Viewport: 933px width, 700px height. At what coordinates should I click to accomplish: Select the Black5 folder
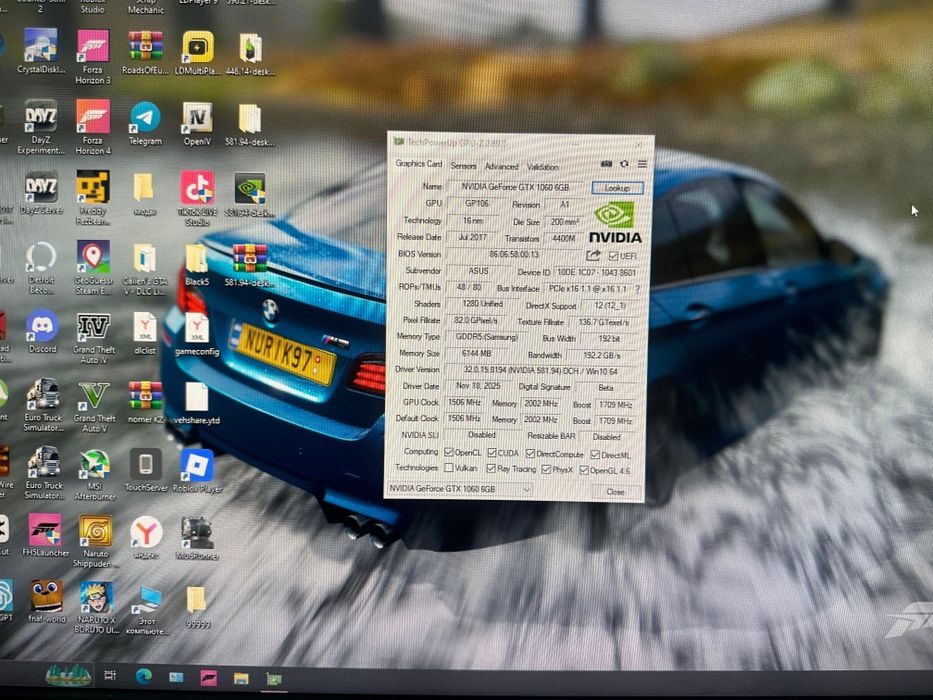coord(196,265)
